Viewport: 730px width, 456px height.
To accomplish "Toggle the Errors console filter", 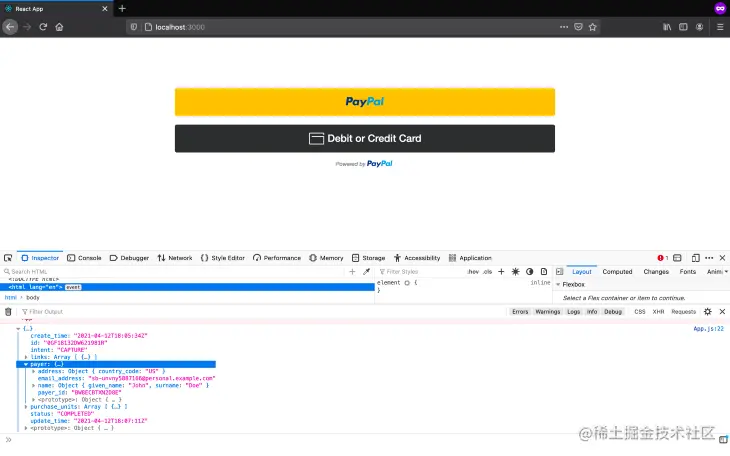I will coord(520,312).
